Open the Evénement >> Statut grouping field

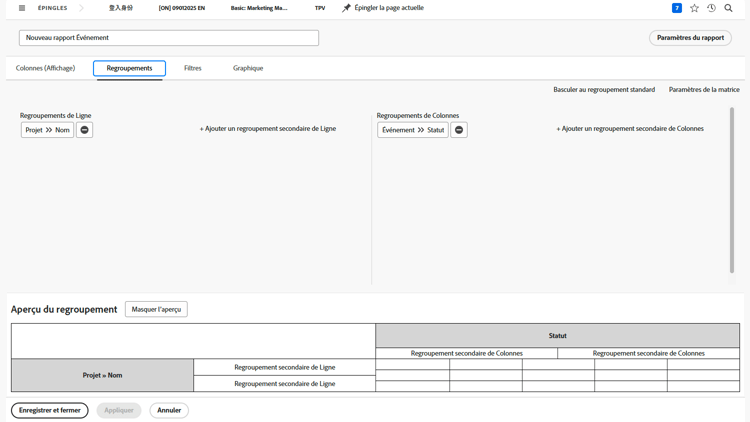(413, 130)
